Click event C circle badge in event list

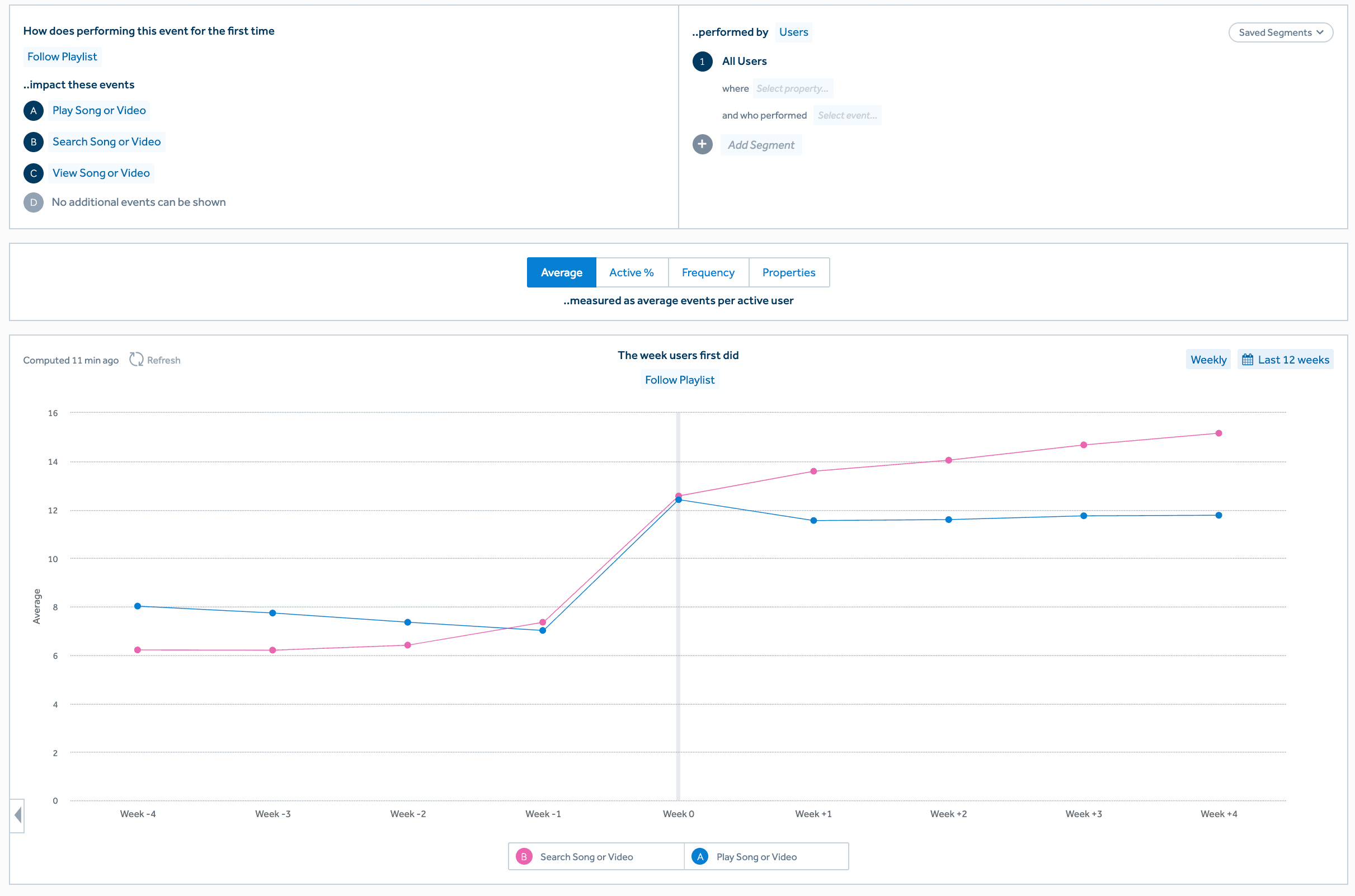point(34,173)
